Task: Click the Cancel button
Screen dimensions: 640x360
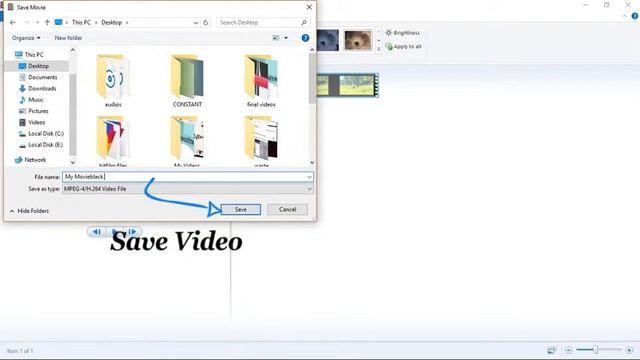Action: [x=287, y=209]
